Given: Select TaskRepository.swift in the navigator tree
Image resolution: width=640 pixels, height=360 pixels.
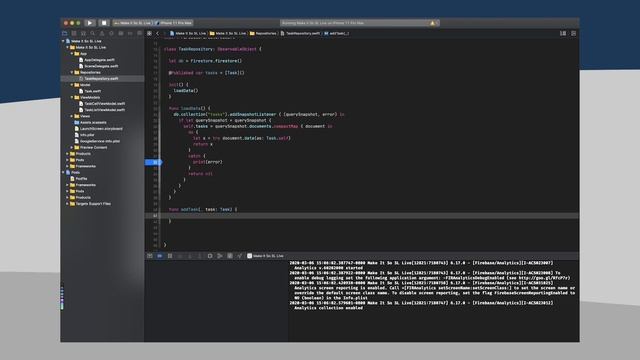Looking at the screenshot, I should tap(98, 78).
